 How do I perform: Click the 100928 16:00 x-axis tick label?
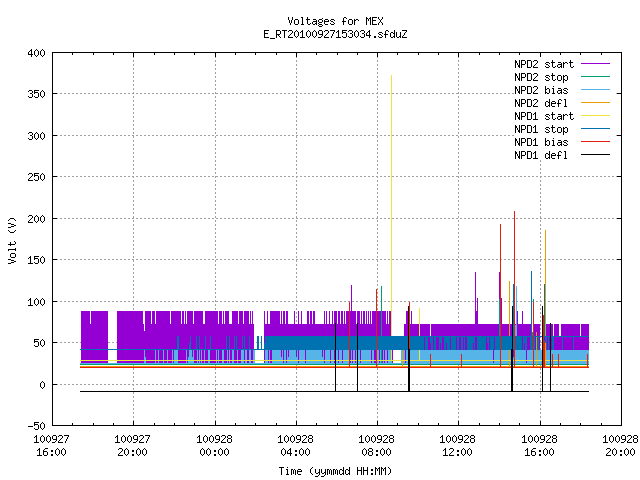point(539,446)
